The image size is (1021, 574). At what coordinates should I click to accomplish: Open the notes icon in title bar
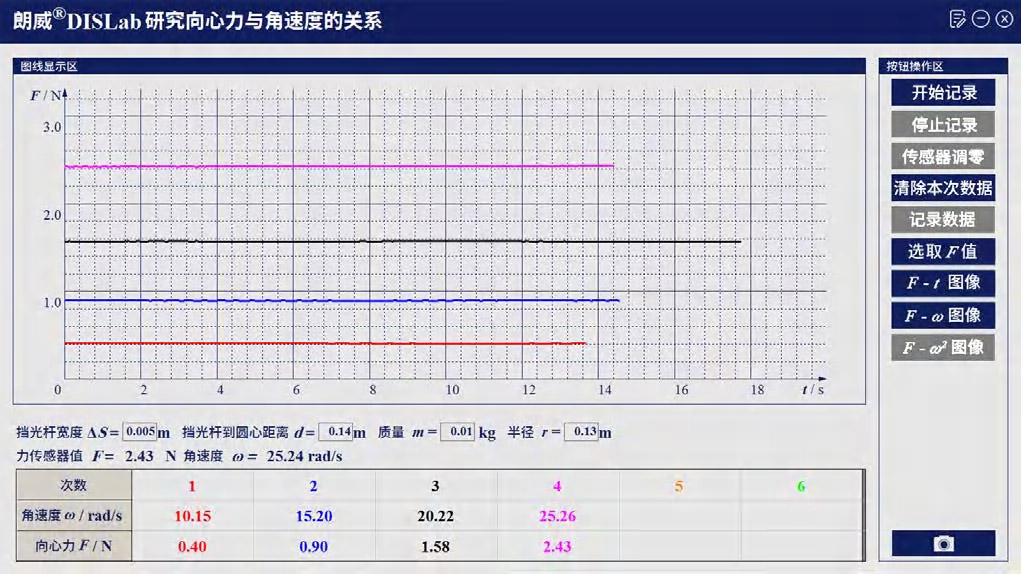click(958, 19)
